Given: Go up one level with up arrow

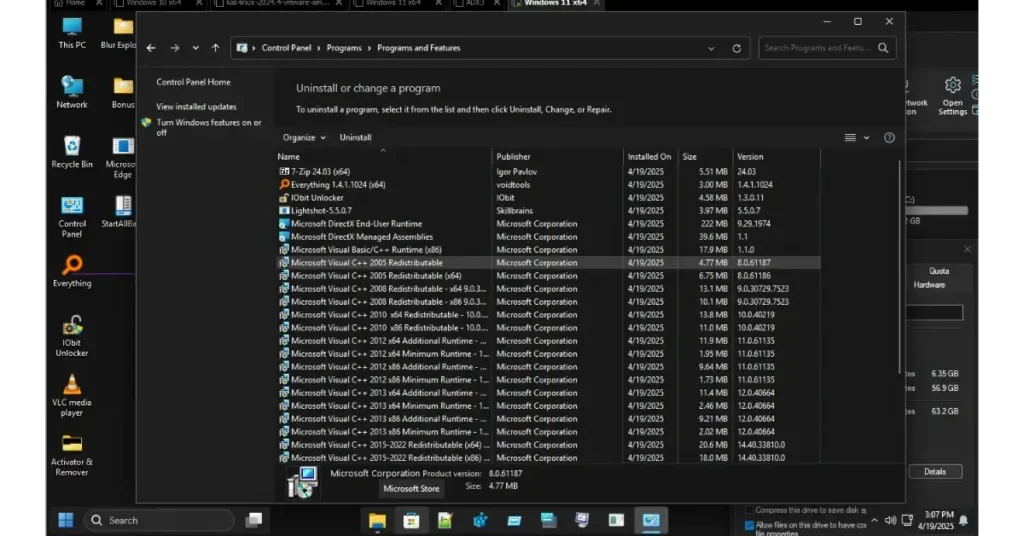Looking at the screenshot, I should [216, 48].
